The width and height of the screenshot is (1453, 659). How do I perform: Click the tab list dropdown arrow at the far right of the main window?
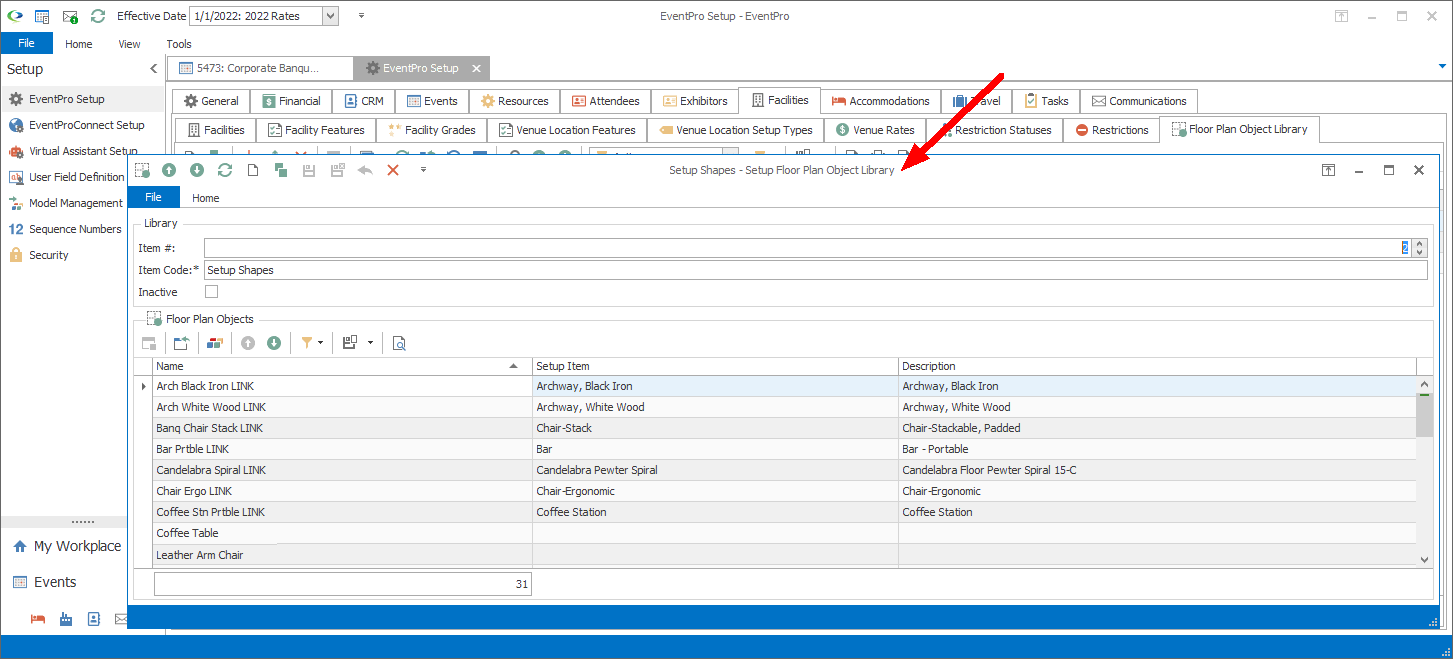(x=1442, y=66)
